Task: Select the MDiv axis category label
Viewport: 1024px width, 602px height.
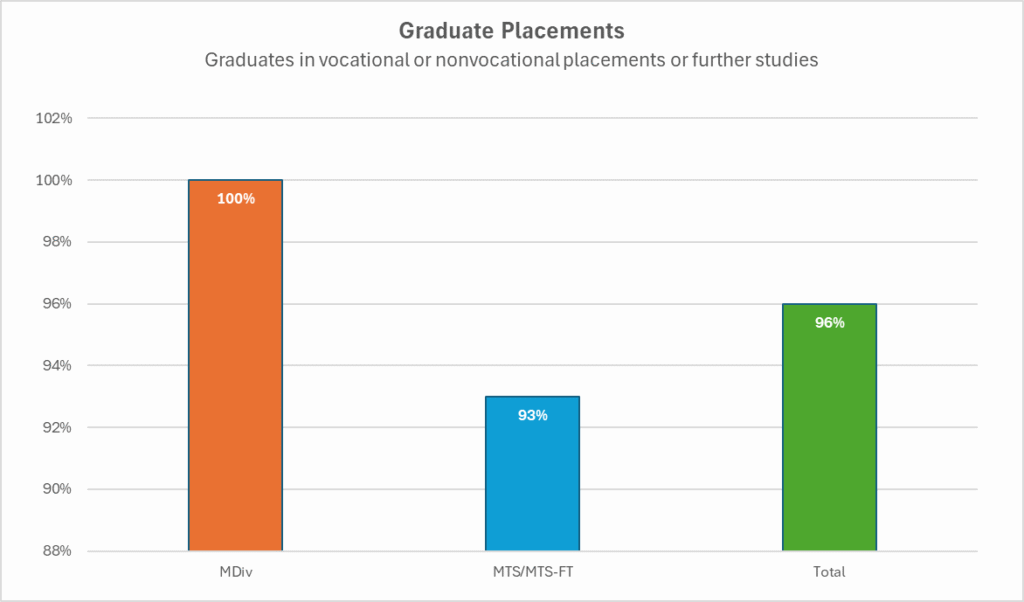Action: click(236, 572)
